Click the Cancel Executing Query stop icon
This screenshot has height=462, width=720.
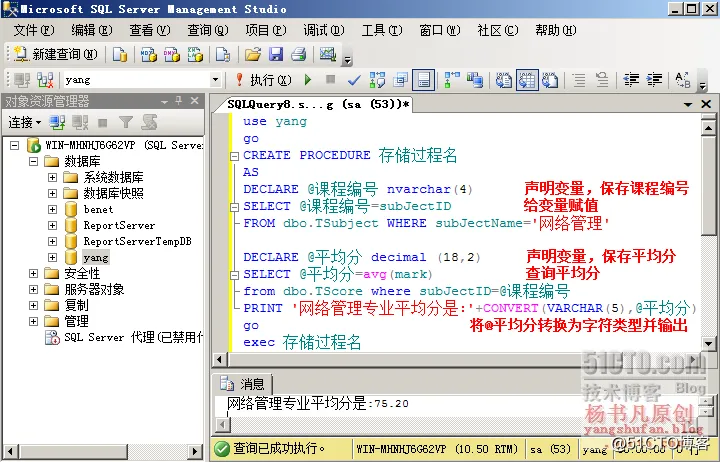330,79
